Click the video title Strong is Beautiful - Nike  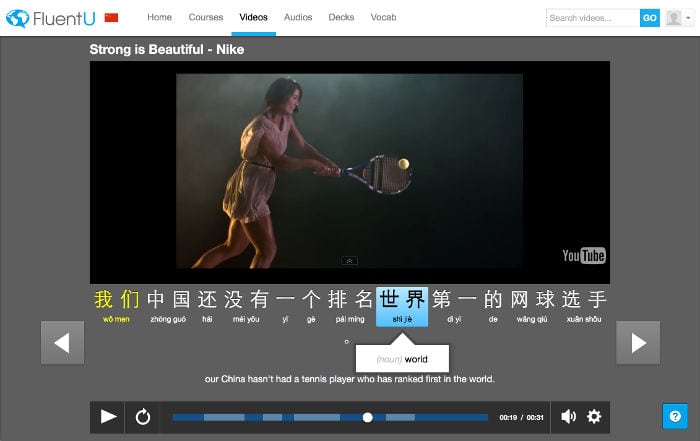point(167,49)
